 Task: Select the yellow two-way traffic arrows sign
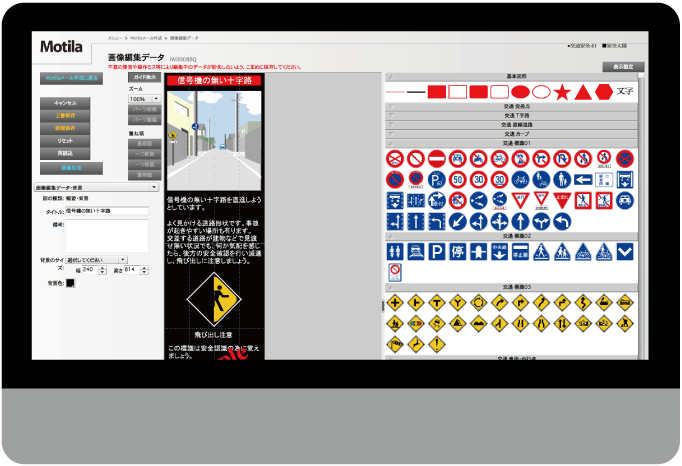(562, 323)
